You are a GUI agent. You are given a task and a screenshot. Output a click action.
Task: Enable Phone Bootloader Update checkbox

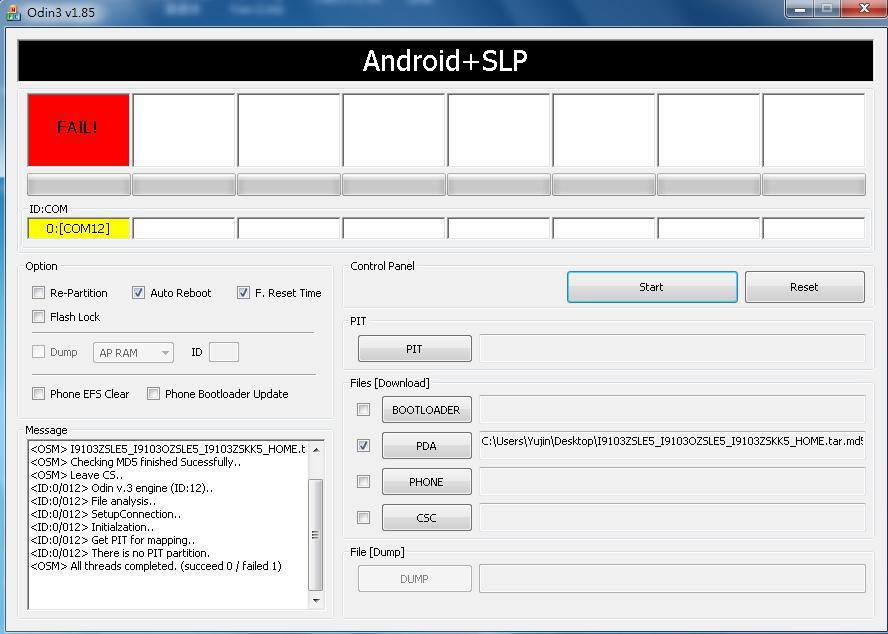tap(153, 394)
